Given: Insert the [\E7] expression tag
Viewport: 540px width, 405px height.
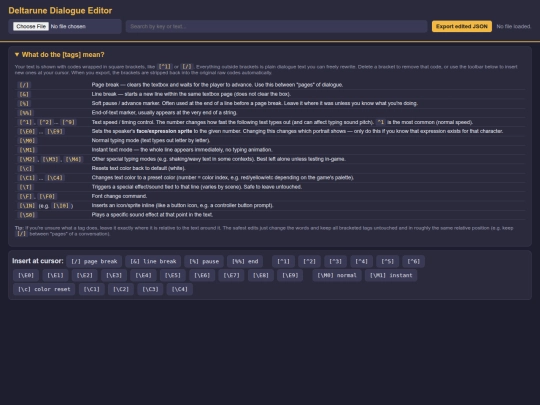Looking at the screenshot, I should click(231, 275).
